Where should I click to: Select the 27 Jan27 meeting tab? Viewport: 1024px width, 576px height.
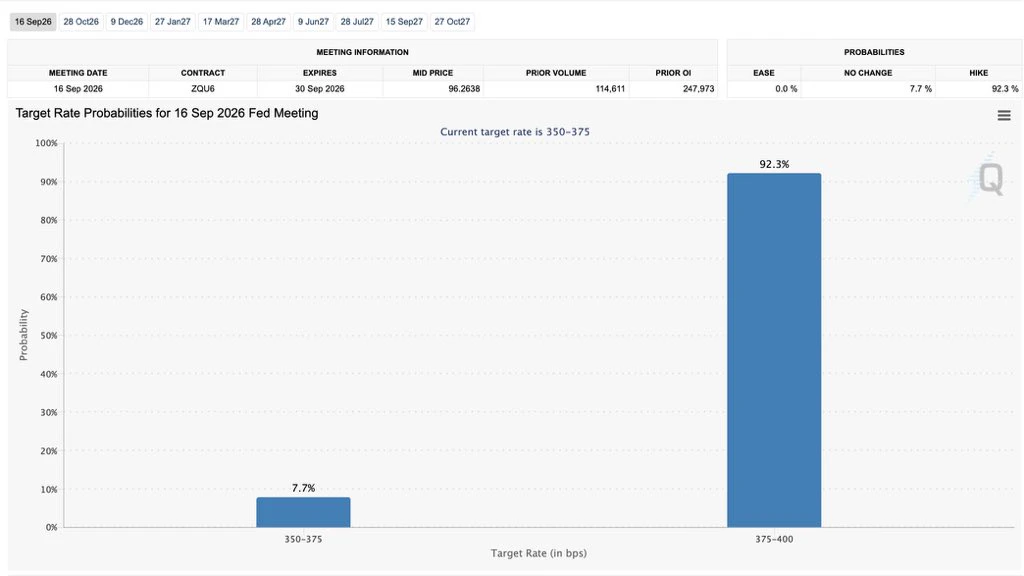click(x=172, y=22)
